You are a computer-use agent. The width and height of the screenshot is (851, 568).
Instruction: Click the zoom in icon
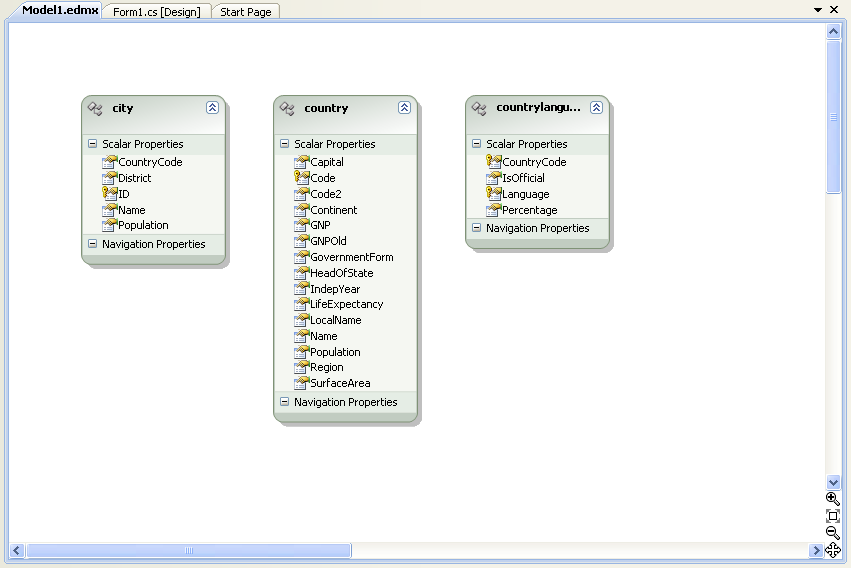[x=833, y=498]
